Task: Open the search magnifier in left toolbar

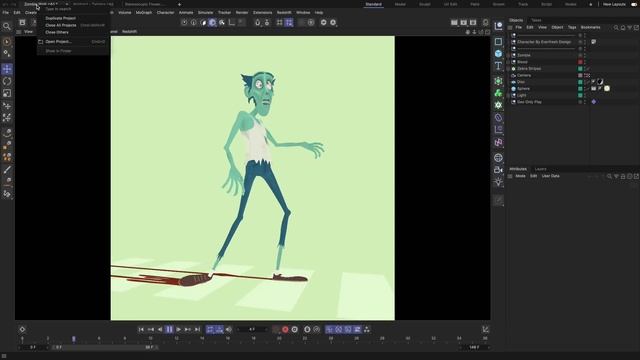Action: (7, 27)
